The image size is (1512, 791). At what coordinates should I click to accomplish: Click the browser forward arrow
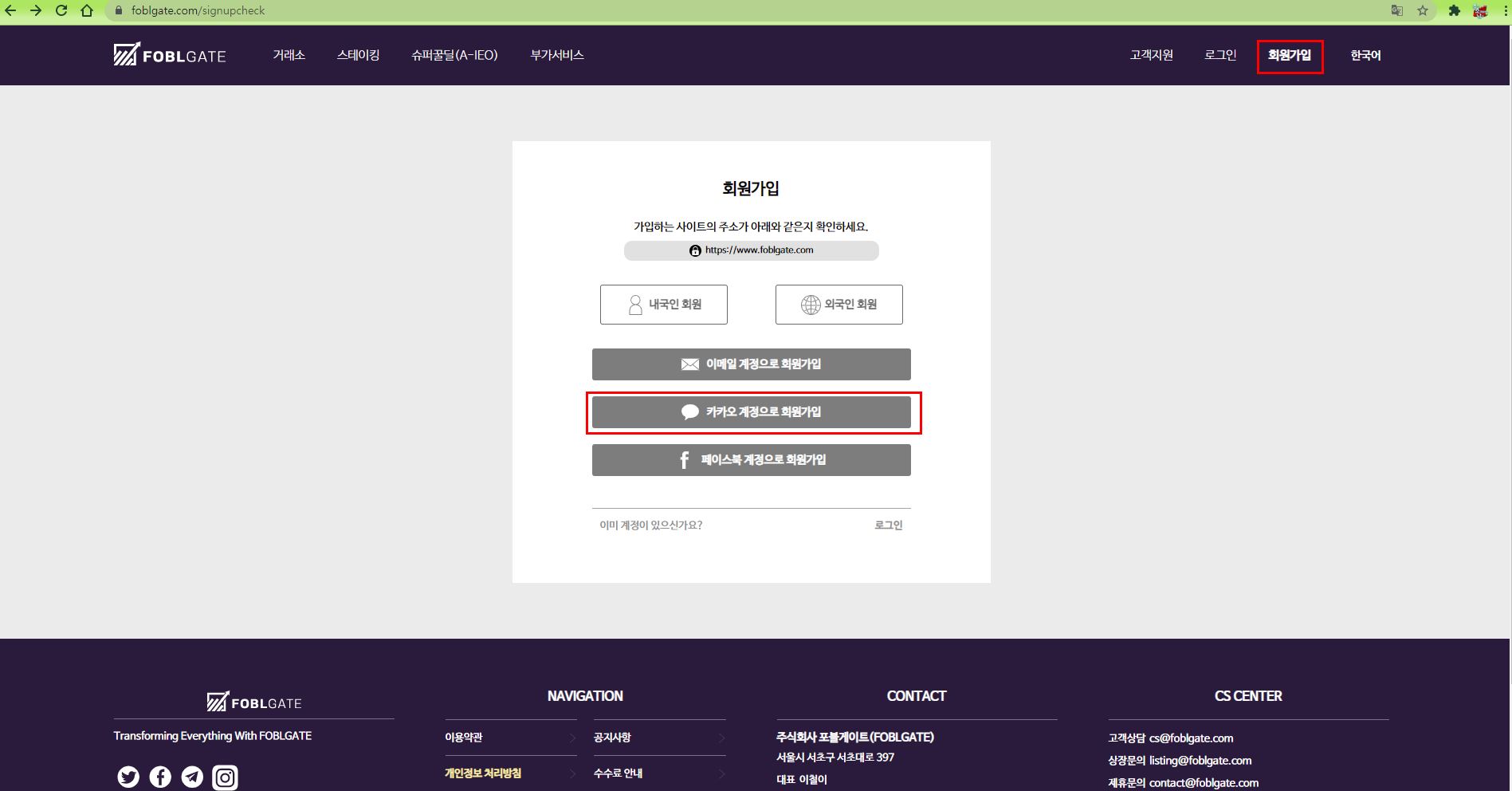(x=36, y=10)
